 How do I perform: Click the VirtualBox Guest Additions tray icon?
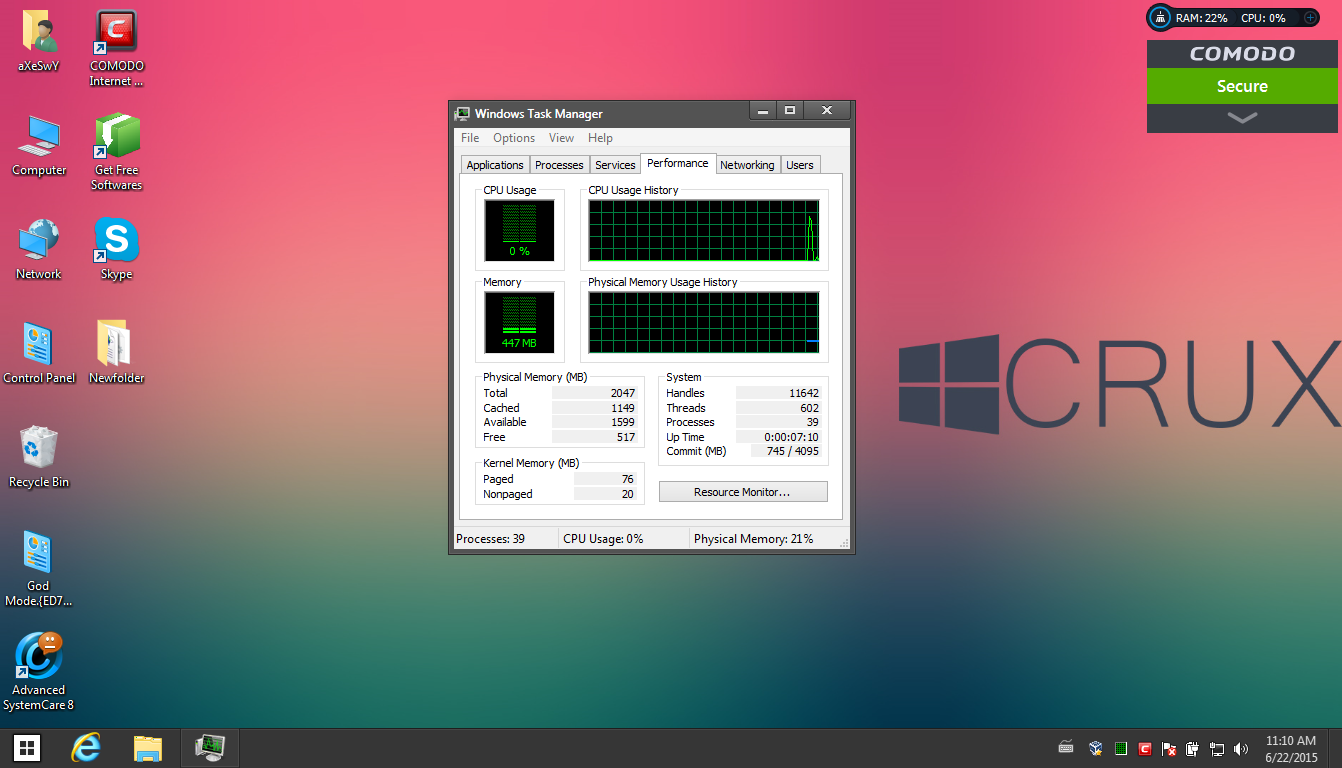1096,748
